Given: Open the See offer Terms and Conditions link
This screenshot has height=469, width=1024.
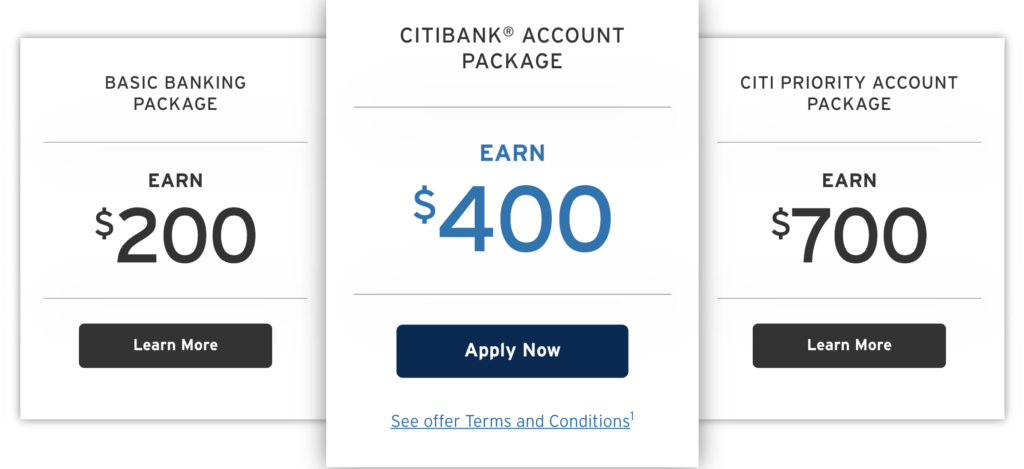Looking at the screenshot, I should tap(510, 421).
